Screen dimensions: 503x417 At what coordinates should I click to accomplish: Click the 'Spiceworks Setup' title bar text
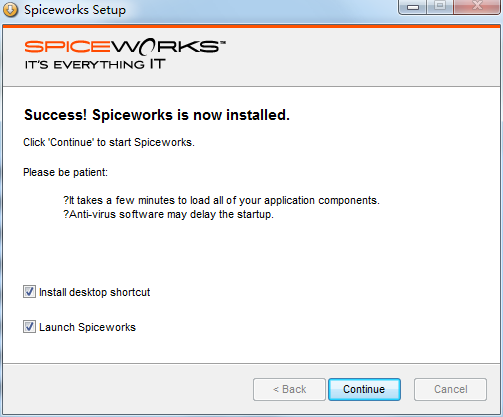(x=75, y=10)
